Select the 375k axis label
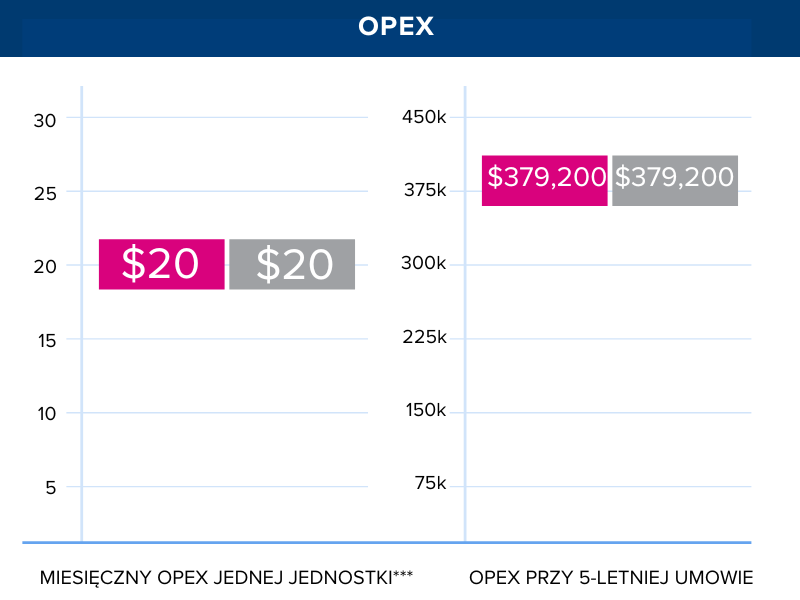 click(x=424, y=191)
